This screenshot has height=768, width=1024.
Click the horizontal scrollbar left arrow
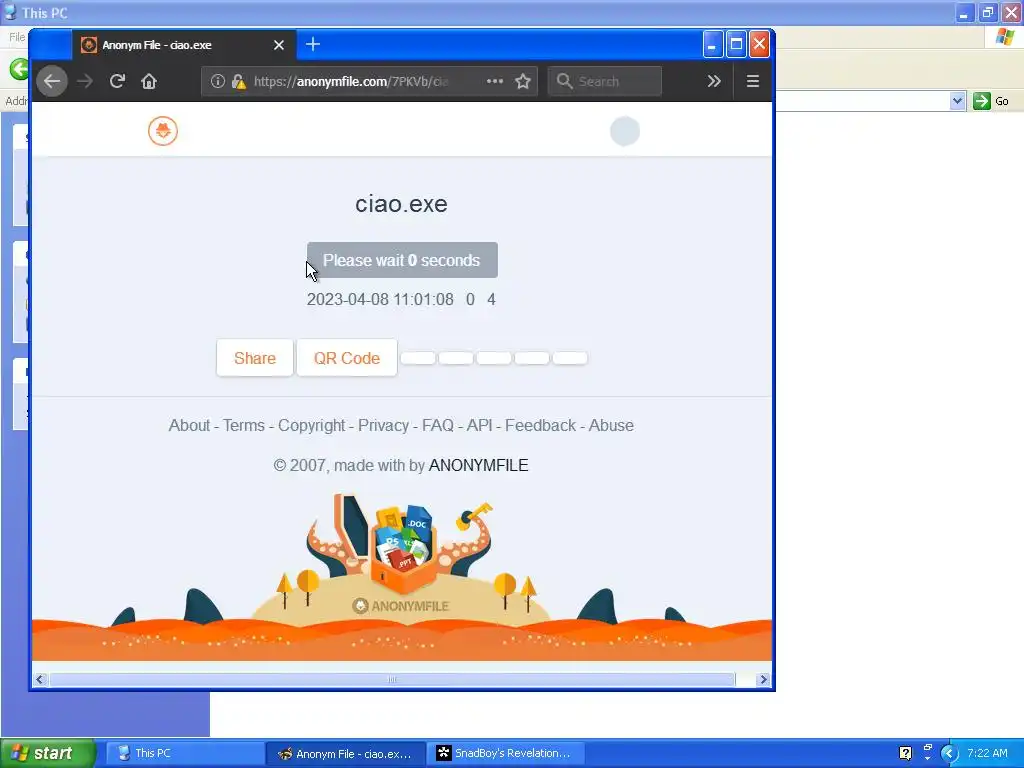click(x=40, y=679)
